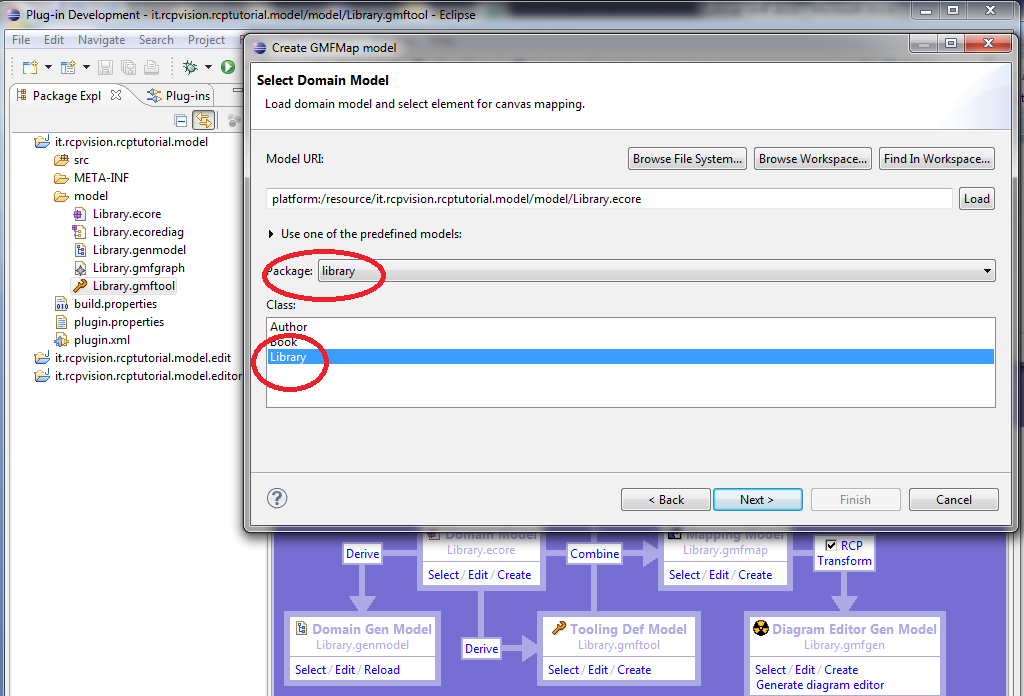Open the New wizard dropdown arrow
The width and height of the screenshot is (1024, 696).
(x=48, y=67)
